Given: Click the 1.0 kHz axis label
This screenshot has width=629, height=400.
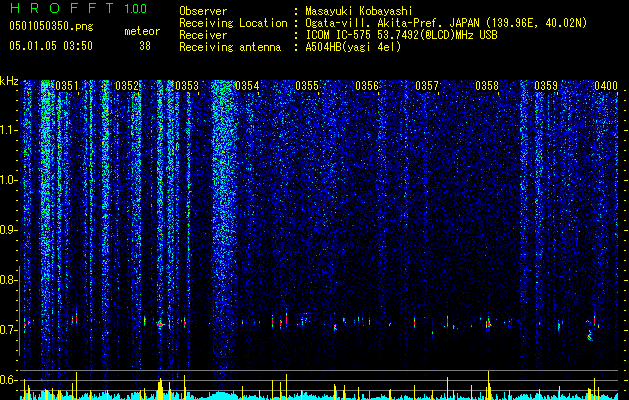Looking at the screenshot, I should pos(9,180).
